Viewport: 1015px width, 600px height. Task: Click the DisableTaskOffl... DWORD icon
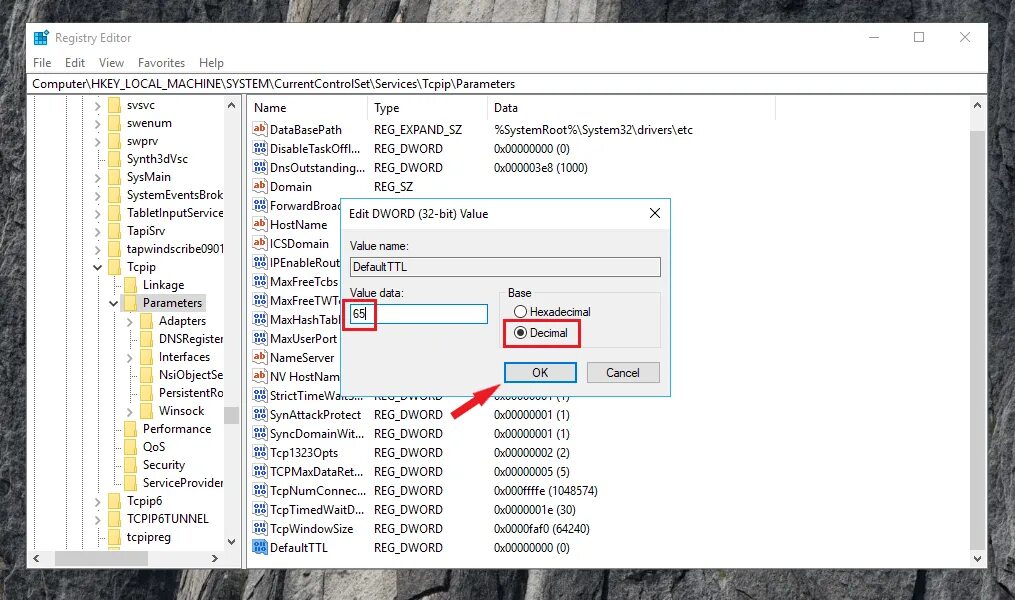coord(260,148)
